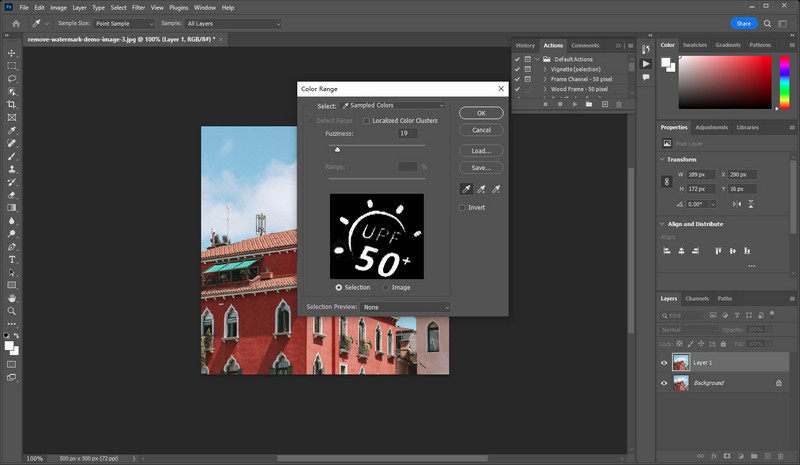Click OK in Color Range dialog
Image resolution: width=800 pixels, height=465 pixels.
click(x=481, y=113)
